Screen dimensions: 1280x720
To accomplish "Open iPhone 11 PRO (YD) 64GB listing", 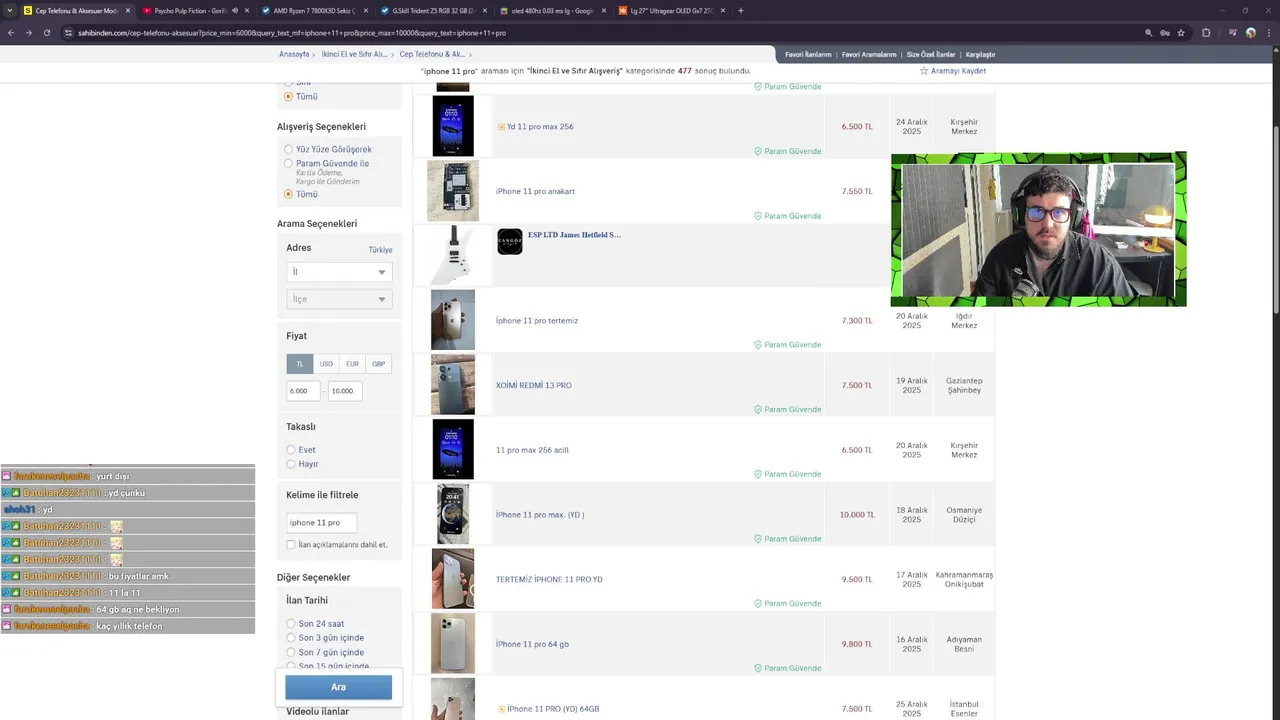I will click(553, 709).
